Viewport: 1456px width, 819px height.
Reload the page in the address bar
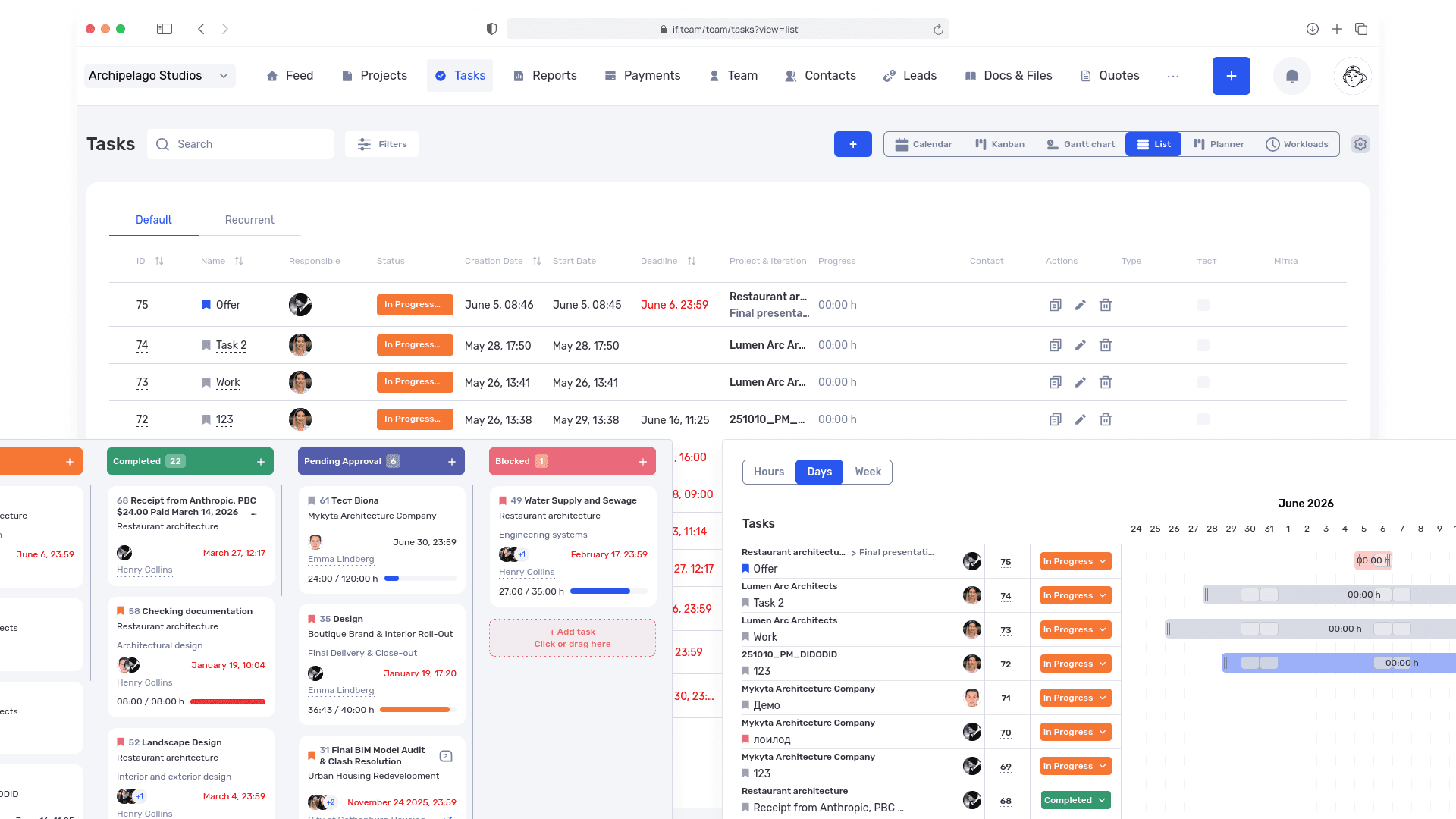[x=938, y=30]
